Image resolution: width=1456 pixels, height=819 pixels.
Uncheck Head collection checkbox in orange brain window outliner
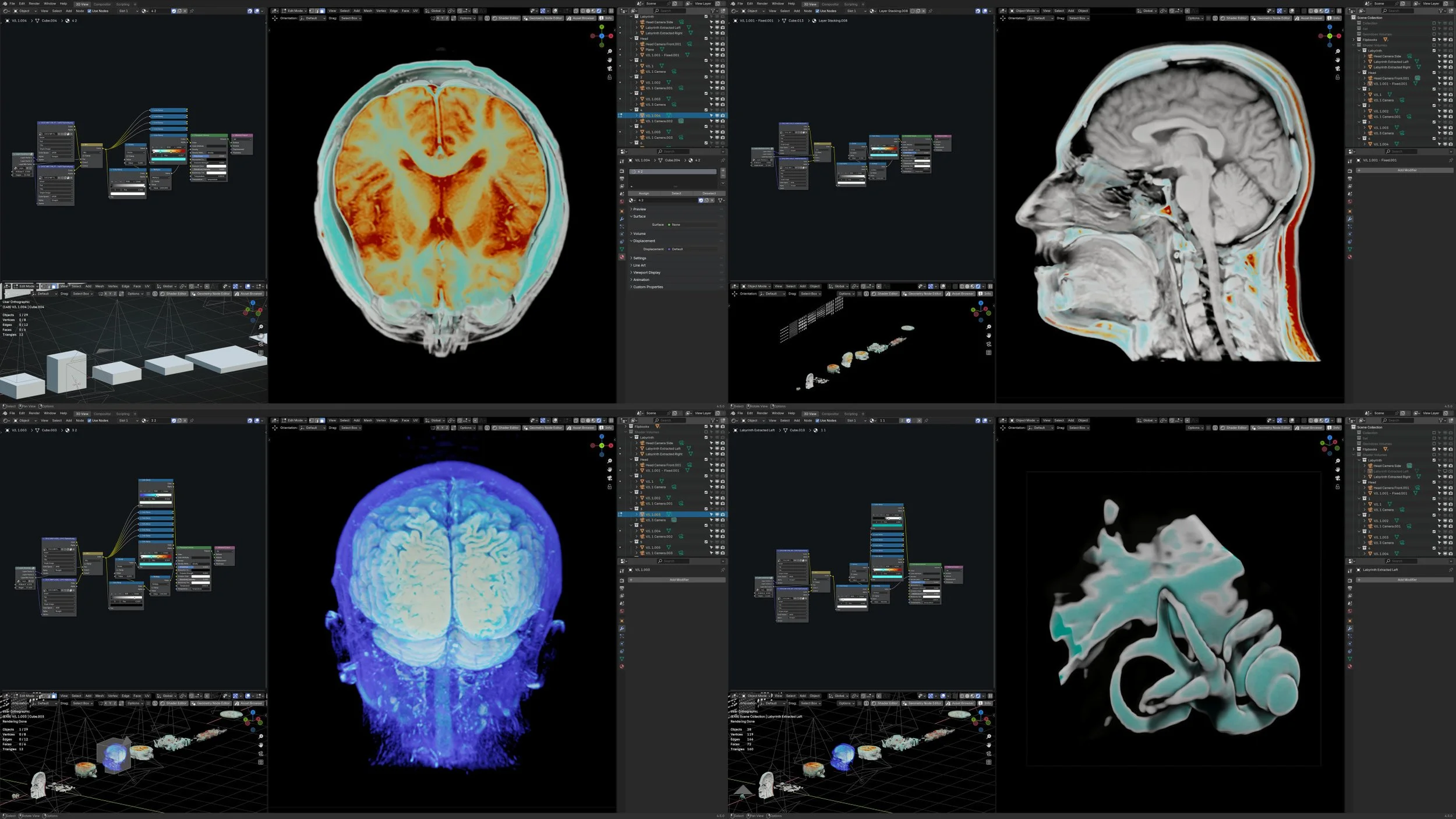pyautogui.click(x=706, y=38)
